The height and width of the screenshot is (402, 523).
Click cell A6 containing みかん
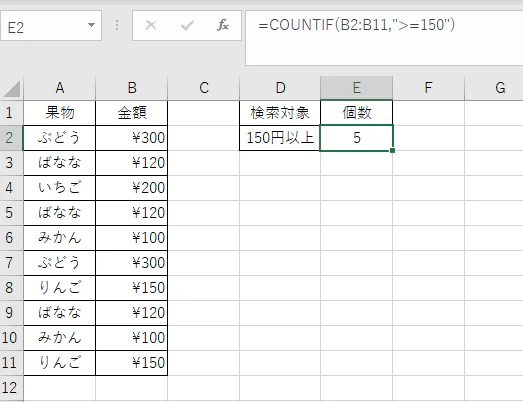(x=60, y=238)
